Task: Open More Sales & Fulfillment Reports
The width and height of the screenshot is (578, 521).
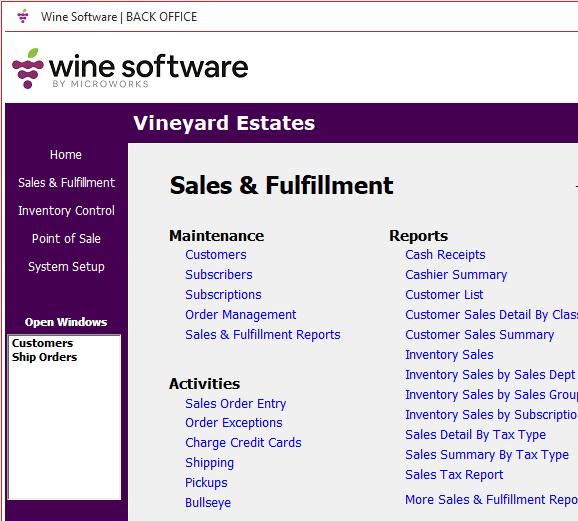Action: coord(491,500)
